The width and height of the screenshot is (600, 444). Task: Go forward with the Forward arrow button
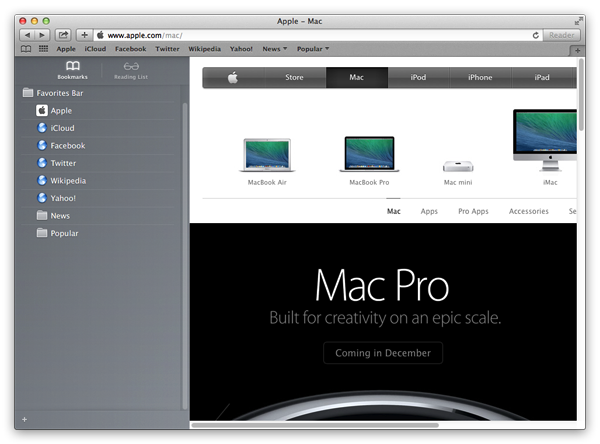coord(42,35)
